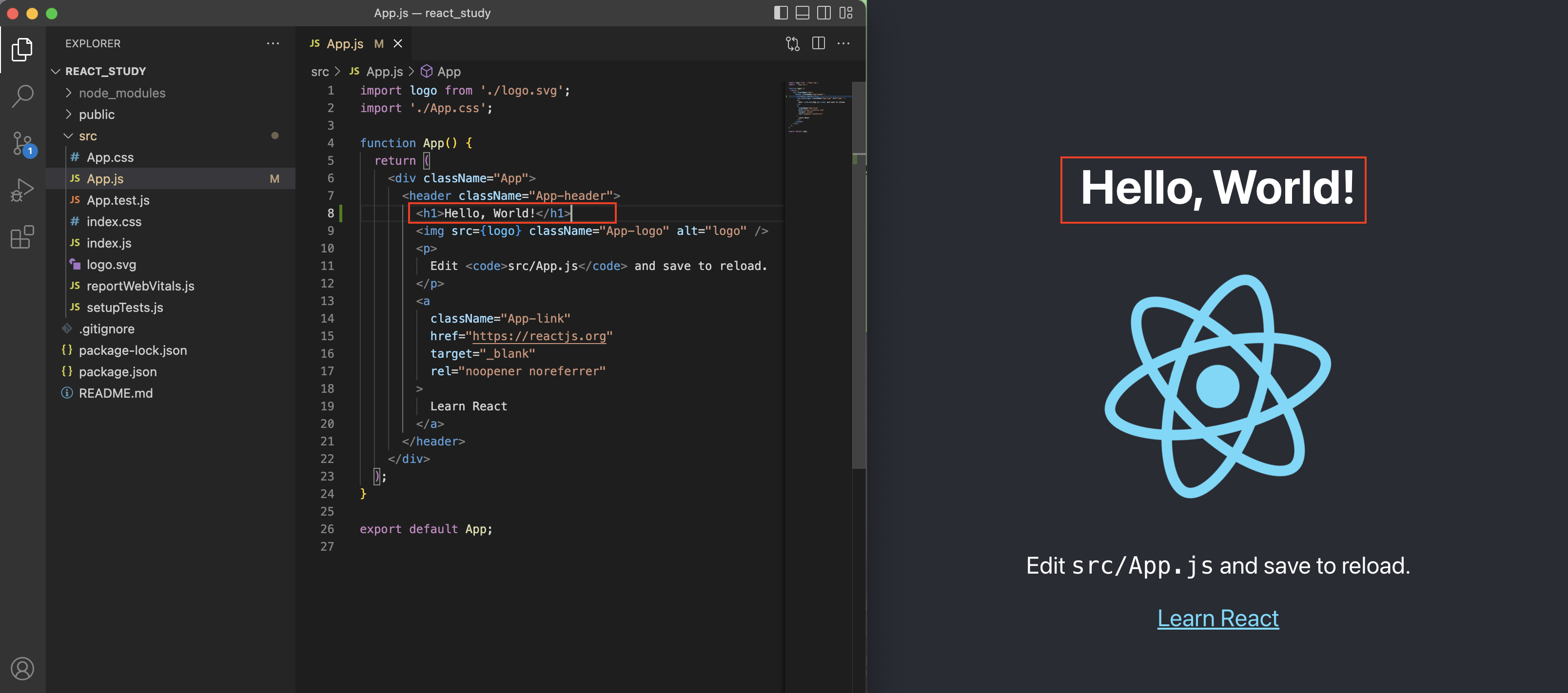
Task: Open changes compare icon in editor toolbar
Action: pos(792,43)
